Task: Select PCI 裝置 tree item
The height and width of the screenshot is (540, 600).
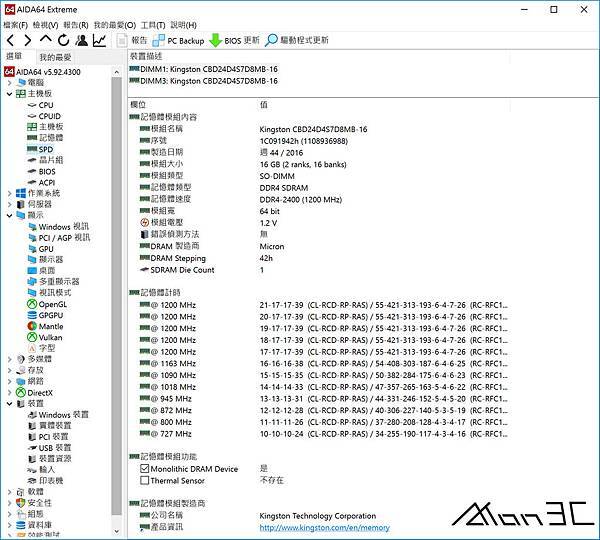Action: coord(48,436)
